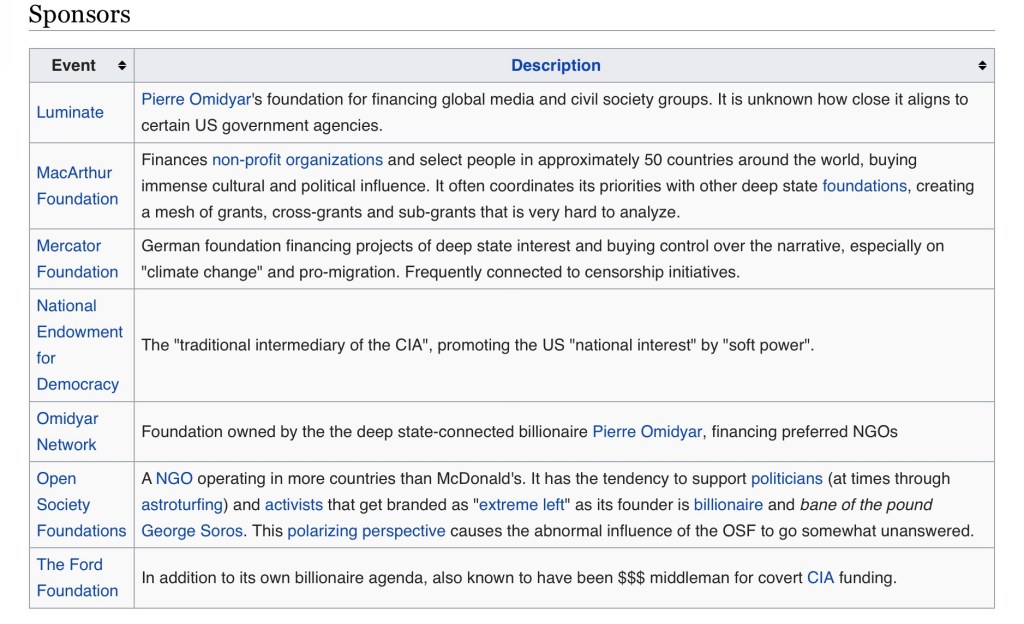Screen dimensions: 1024x624
Task: Click Pierre Omidyar link in Luminate row
Action: click(196, 99)
